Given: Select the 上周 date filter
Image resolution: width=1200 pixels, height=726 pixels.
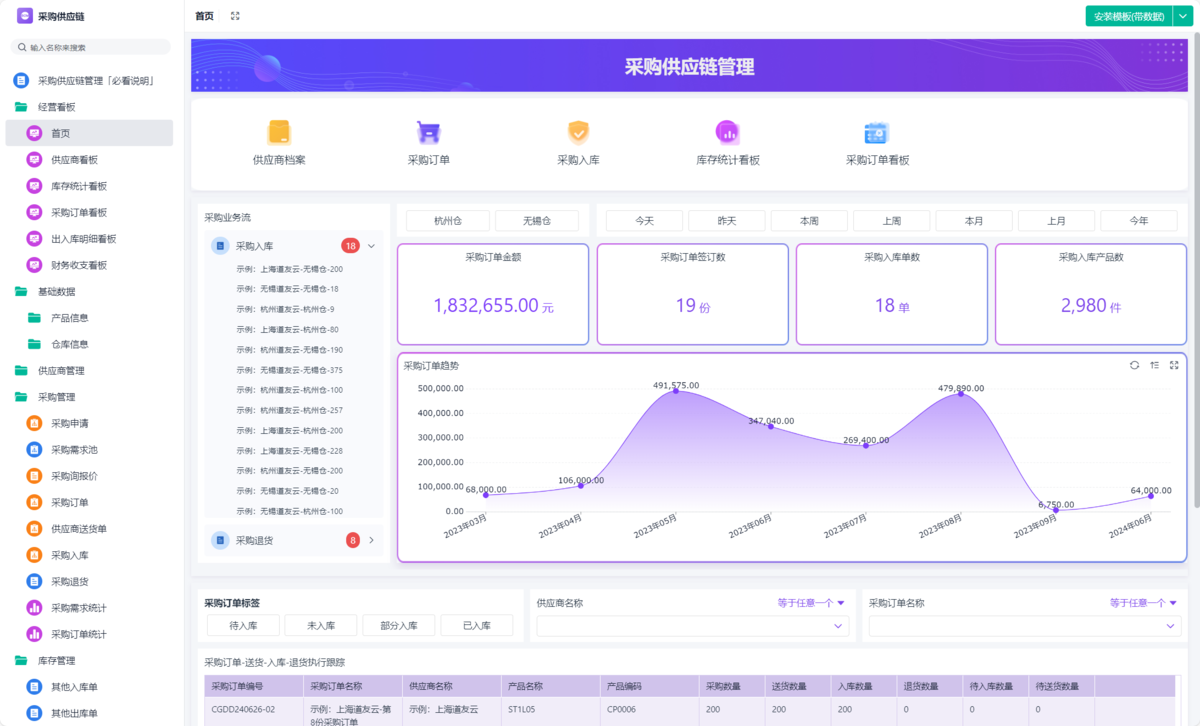Looking at the screenshot, I should tap(891, 220).
